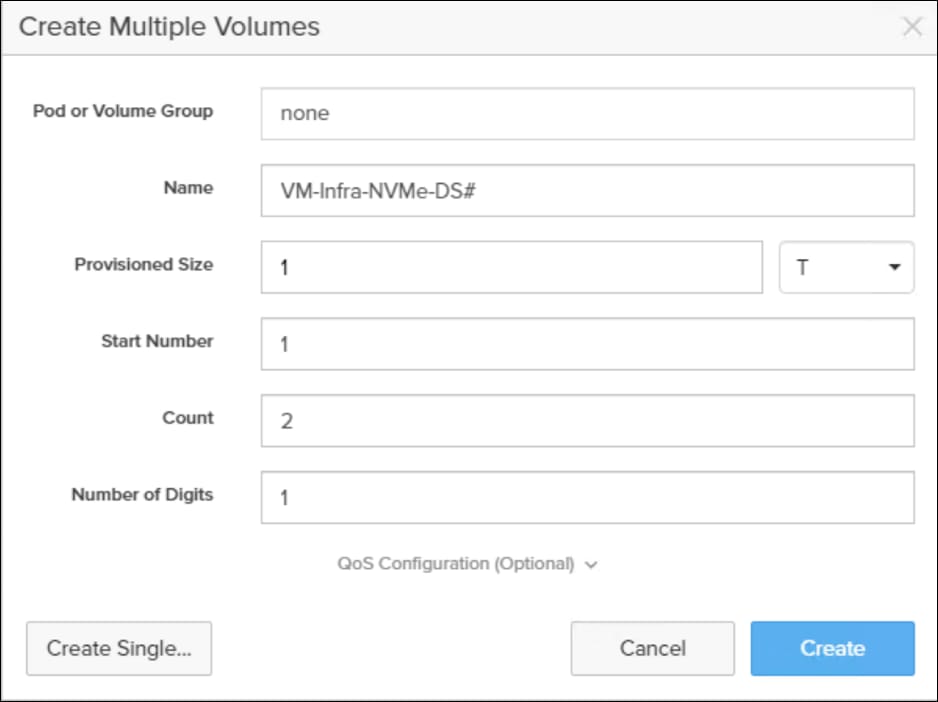Select the Pod or Volume Group field

pyautogui.click(x=588, y=113)
